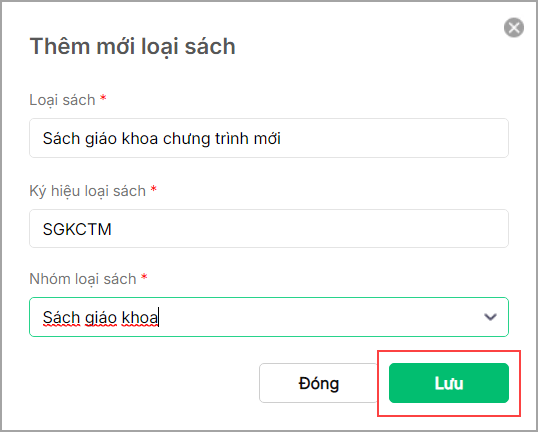Click the 'Nhóm loại sách' label

pos(83,279)
